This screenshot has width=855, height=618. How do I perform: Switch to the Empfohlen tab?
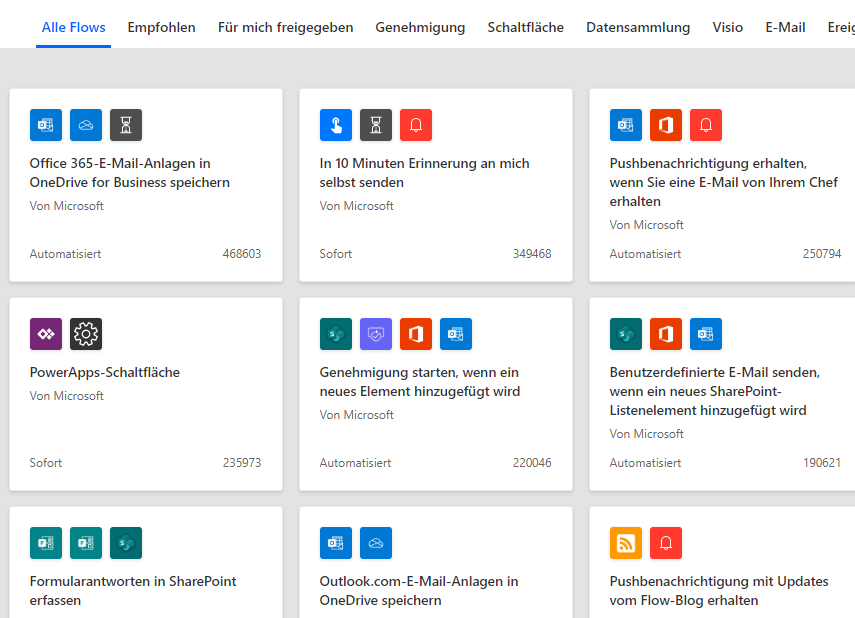point(161,27)
